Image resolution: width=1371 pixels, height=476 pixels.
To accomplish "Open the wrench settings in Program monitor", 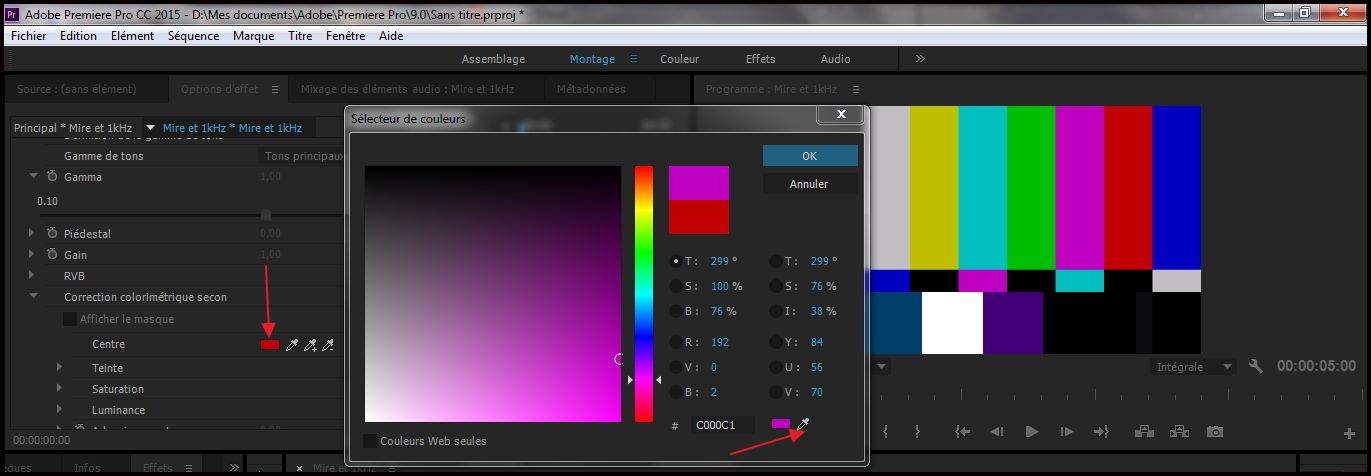I will (1256, 367).
